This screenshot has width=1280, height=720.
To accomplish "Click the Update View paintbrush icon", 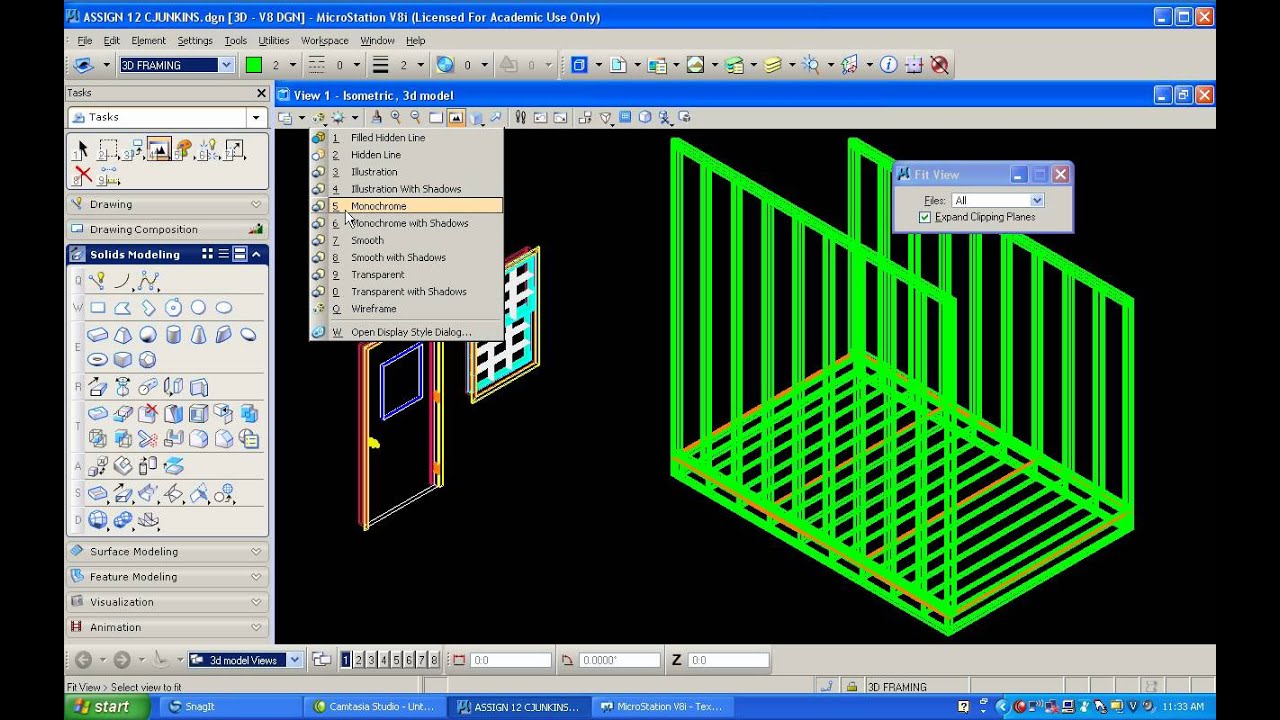I will tap(376, 118).
